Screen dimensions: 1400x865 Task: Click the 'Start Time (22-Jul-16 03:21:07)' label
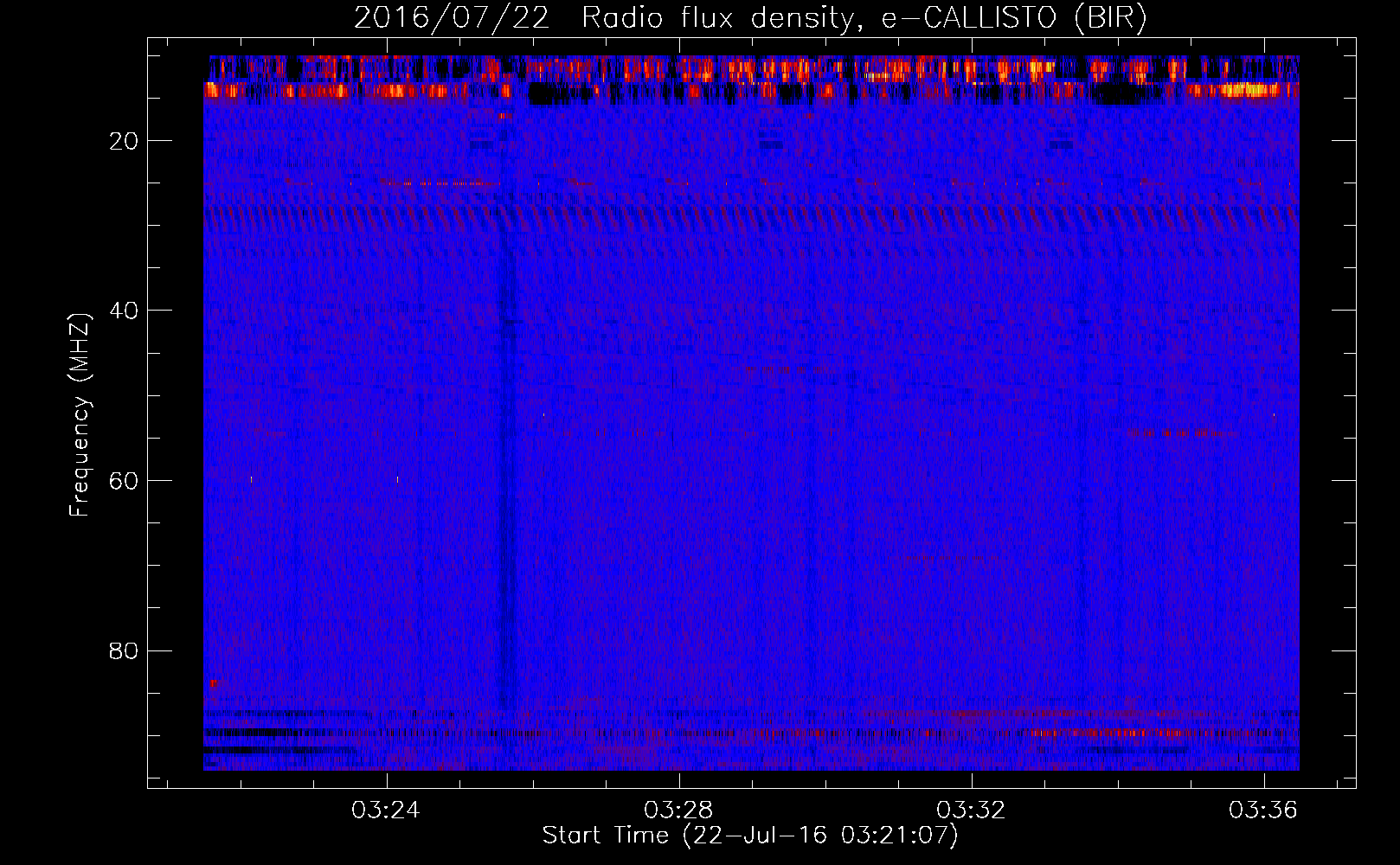click(750, 836)
